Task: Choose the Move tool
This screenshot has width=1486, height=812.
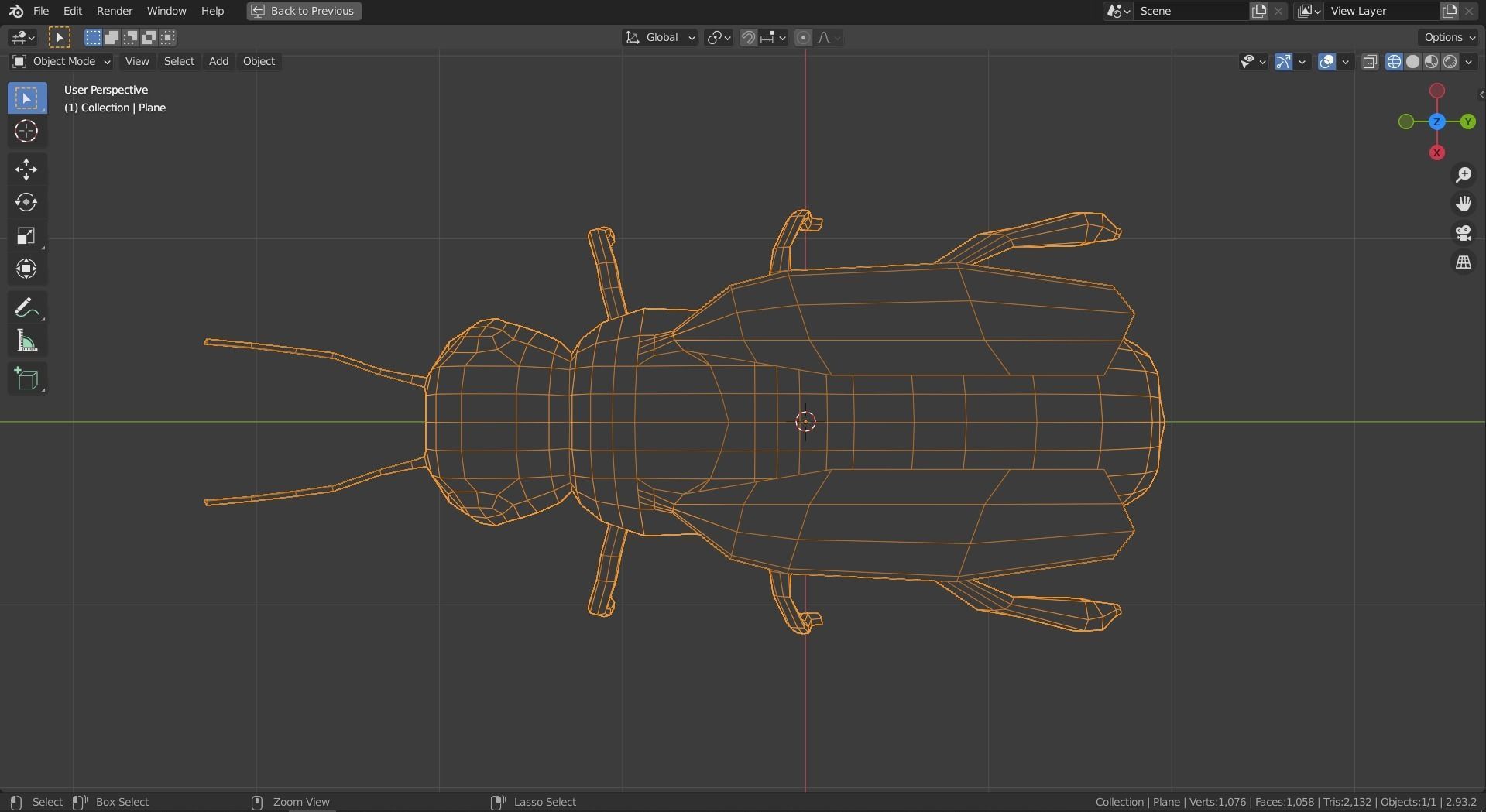Action: click(27, 170)
